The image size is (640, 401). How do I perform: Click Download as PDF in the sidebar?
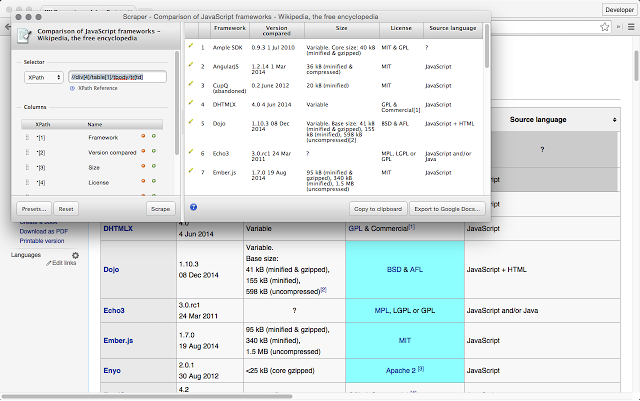pos(44,231)
